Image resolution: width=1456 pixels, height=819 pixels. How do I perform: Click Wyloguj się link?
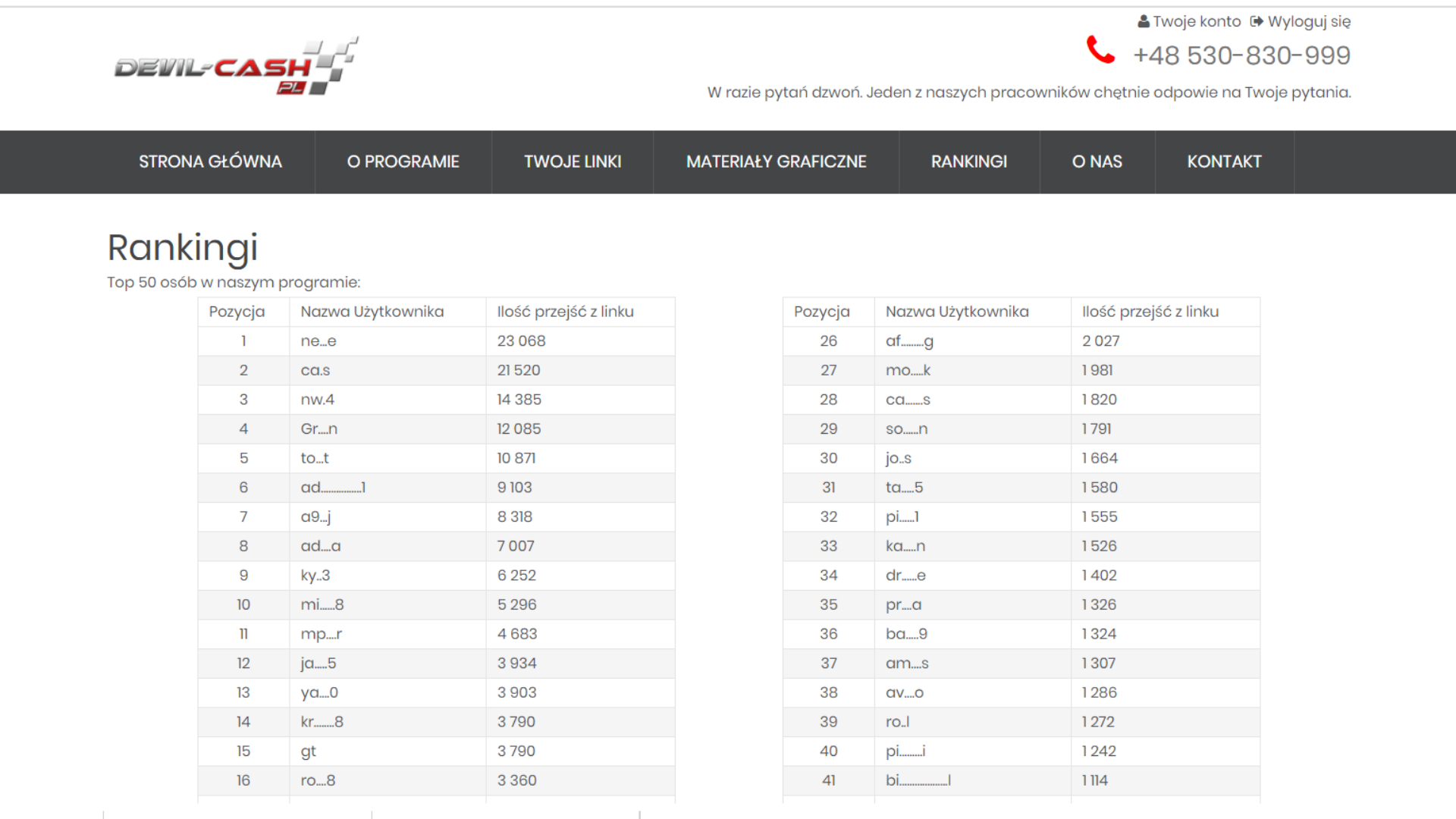[x=1309, y=21]
